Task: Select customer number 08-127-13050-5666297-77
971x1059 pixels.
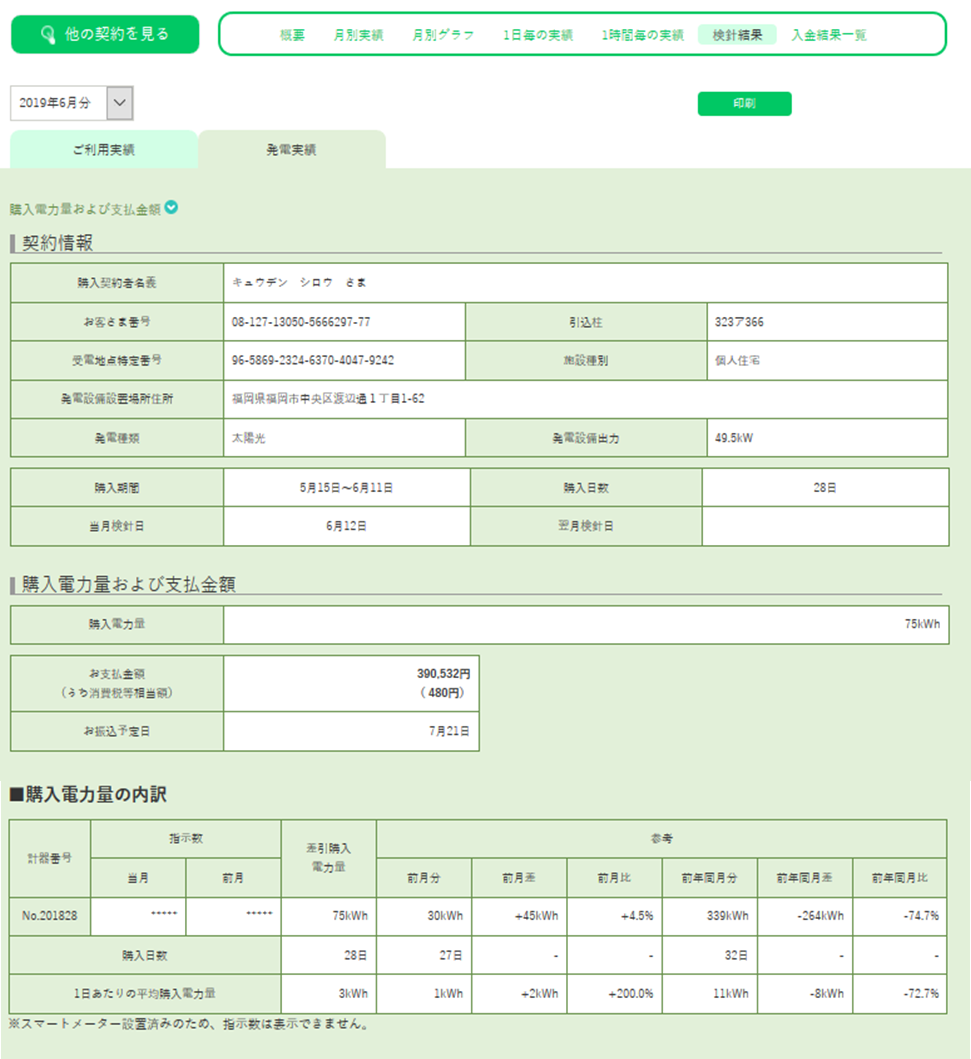Action: [301, 322]
